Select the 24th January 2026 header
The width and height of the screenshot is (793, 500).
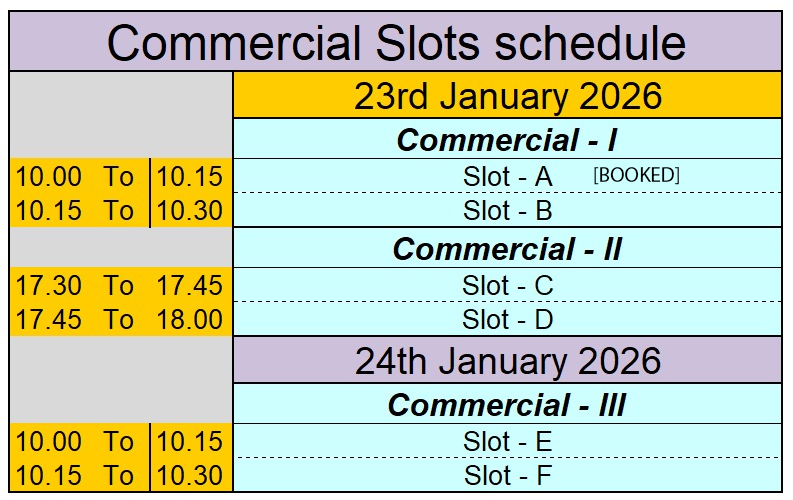tap(507, 360)
